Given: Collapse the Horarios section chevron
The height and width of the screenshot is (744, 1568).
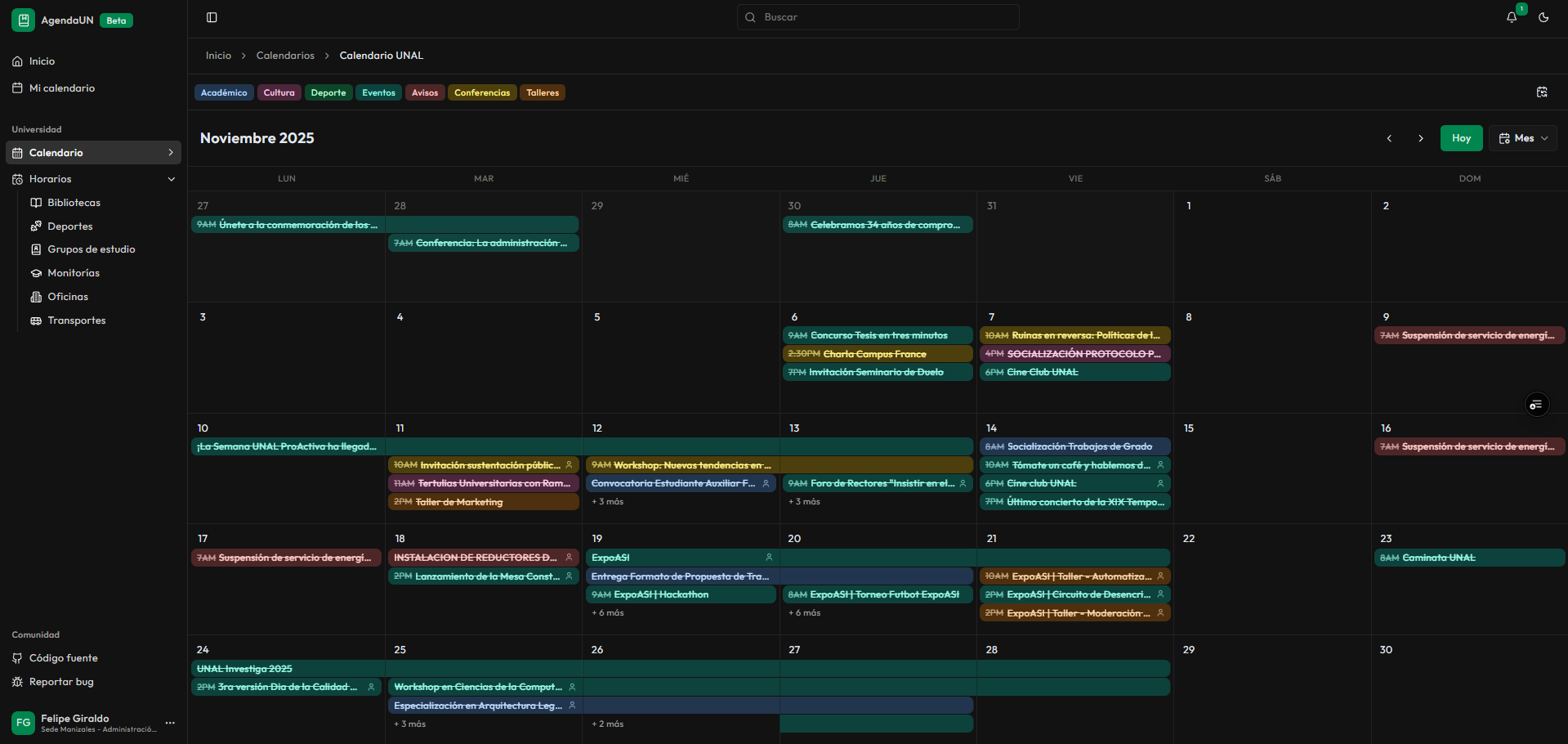Looking at the screenshot, I should coord(172,179).
